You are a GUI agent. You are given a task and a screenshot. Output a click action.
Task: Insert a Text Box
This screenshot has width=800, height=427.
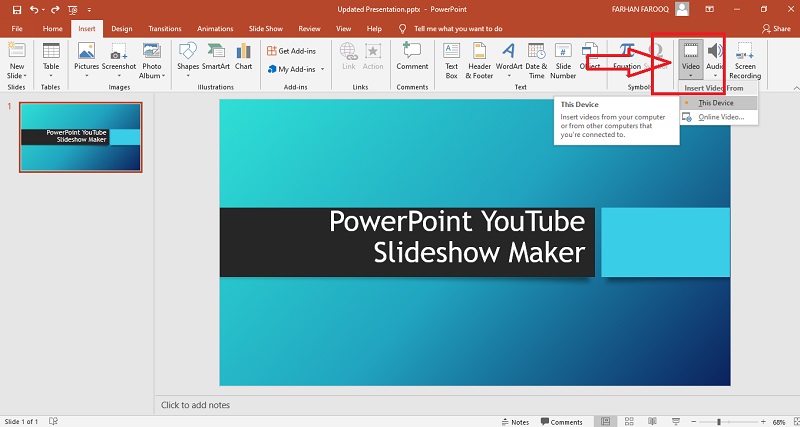[x=452, y=60]
